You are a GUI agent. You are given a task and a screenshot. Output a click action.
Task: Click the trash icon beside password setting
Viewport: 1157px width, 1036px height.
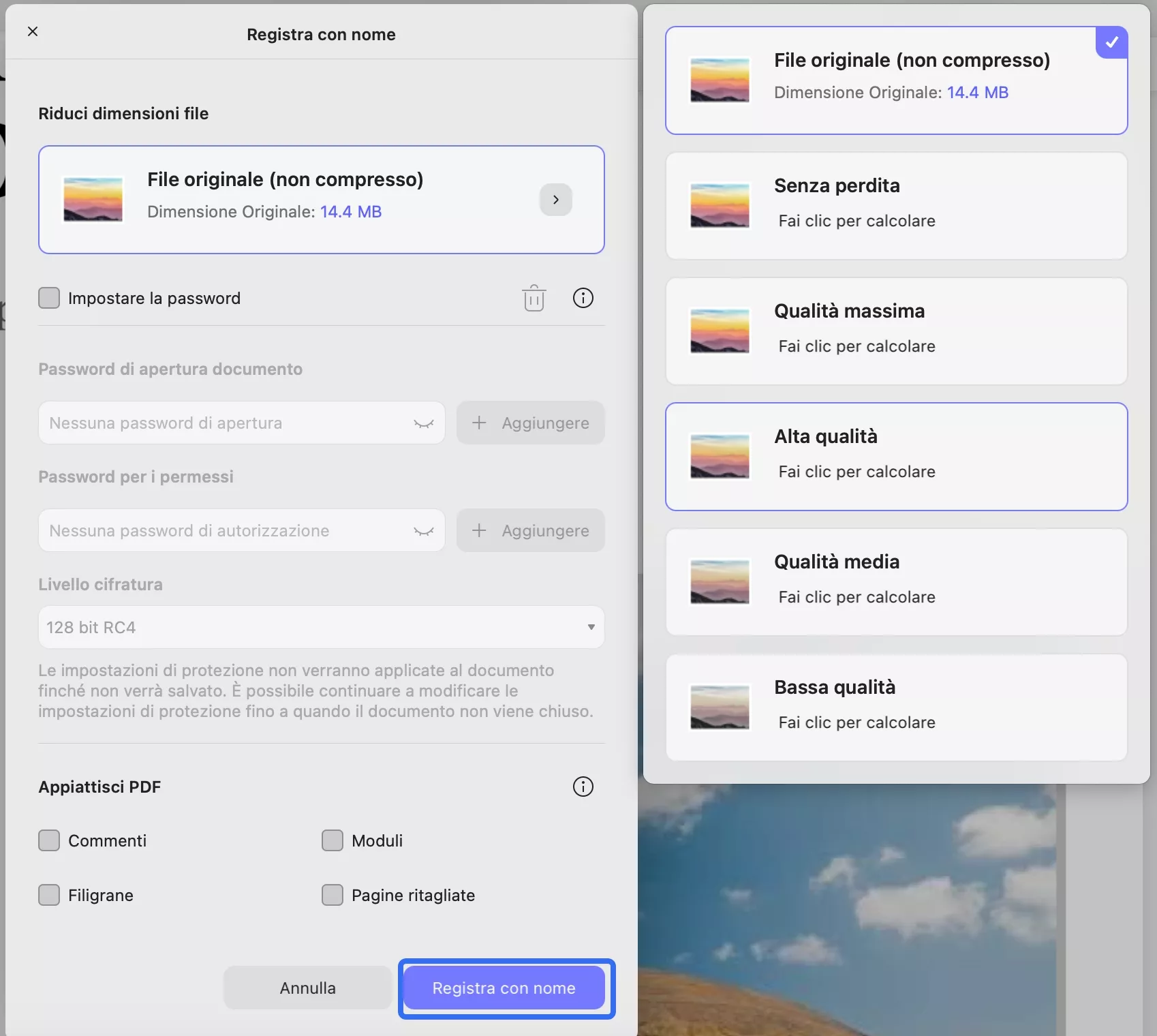pyautogui.click(x=534, y=298)
